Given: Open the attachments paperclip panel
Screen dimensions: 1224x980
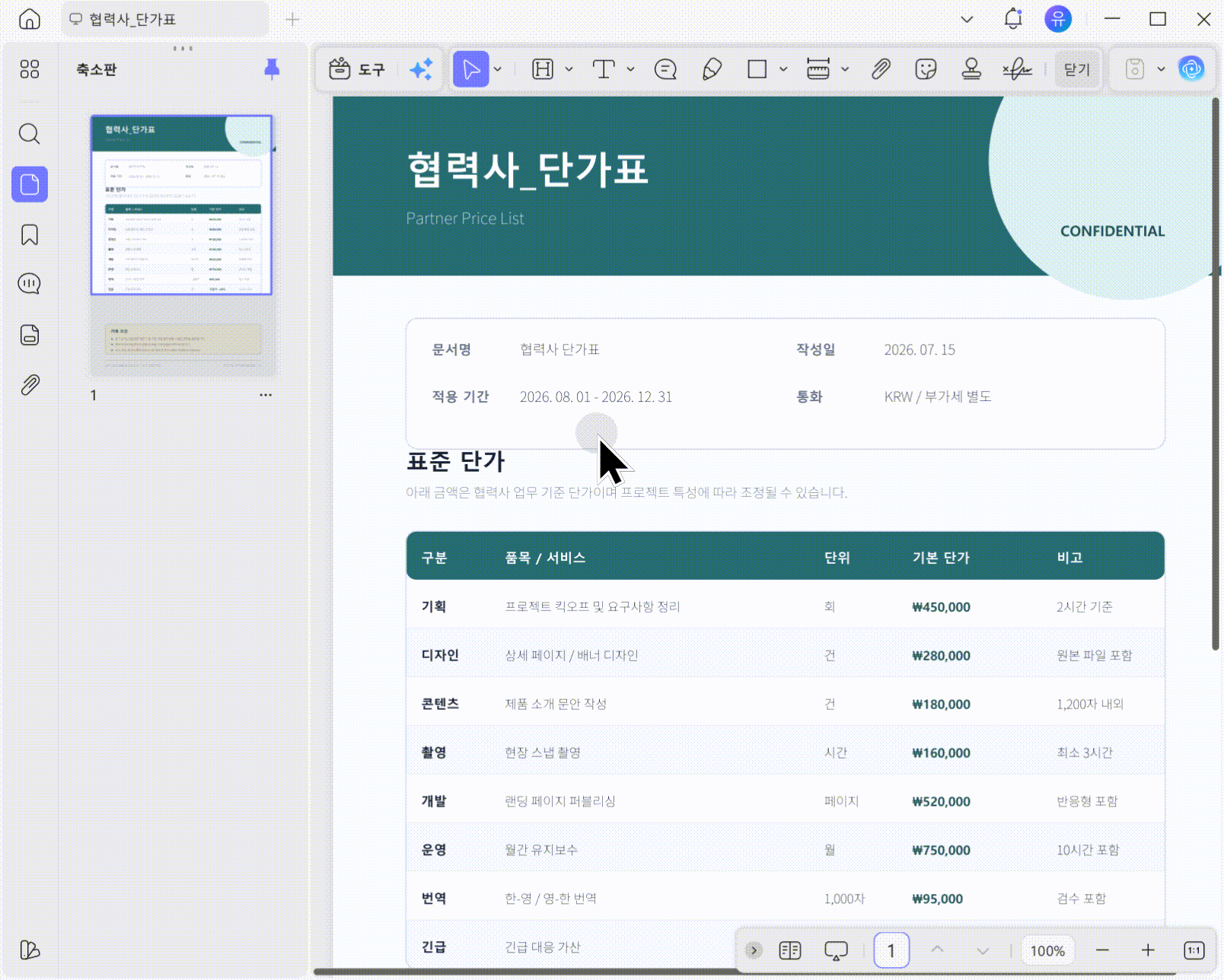Looking at the screenshot, I should pos(30,385).
